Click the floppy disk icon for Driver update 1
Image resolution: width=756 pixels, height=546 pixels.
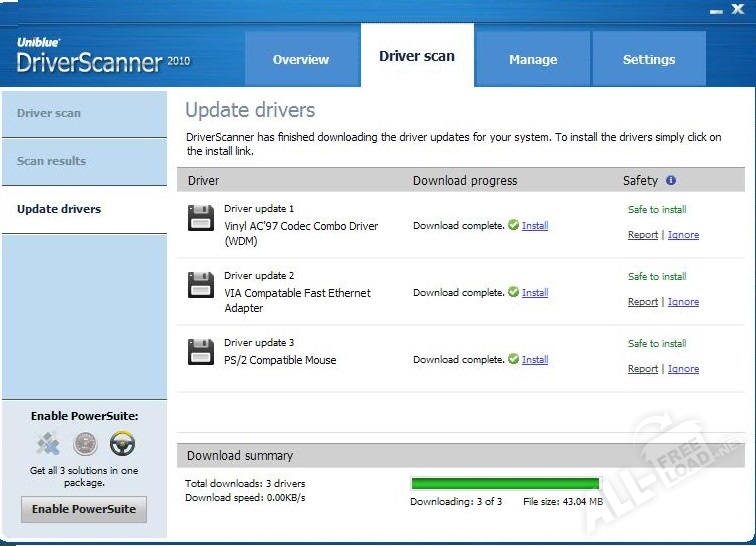(201, 218)
